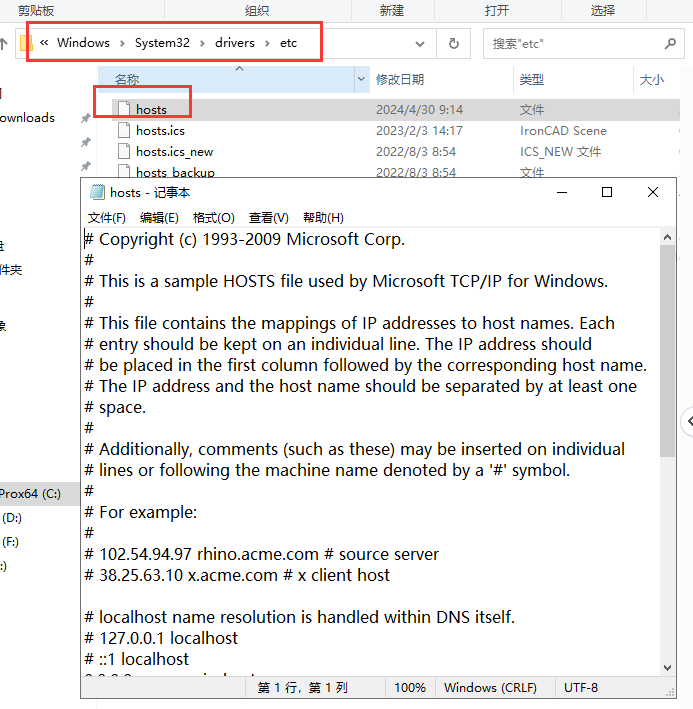This screenshot has height=709, width=693.
Task: Click the hosts.ics_new file icon
Action: (x=124, y=151)
